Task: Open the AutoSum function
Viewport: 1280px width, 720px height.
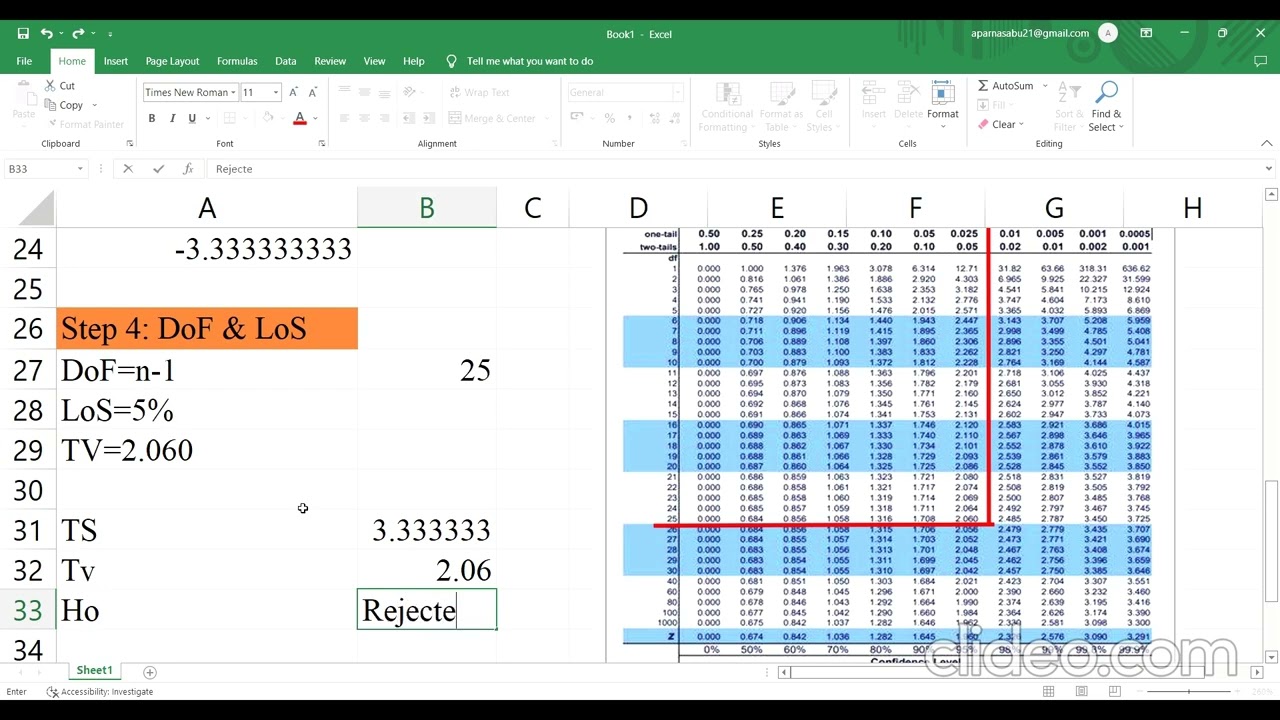Action: [1005, 86]
